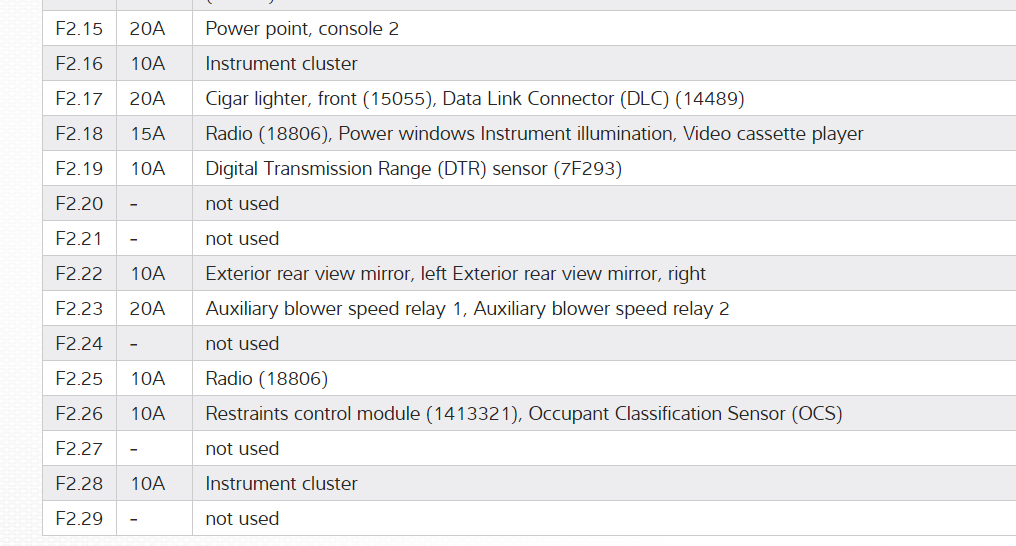Click the Exterior rear view mirror description
Screen dimensions: 1016x546
pos(455,274)
